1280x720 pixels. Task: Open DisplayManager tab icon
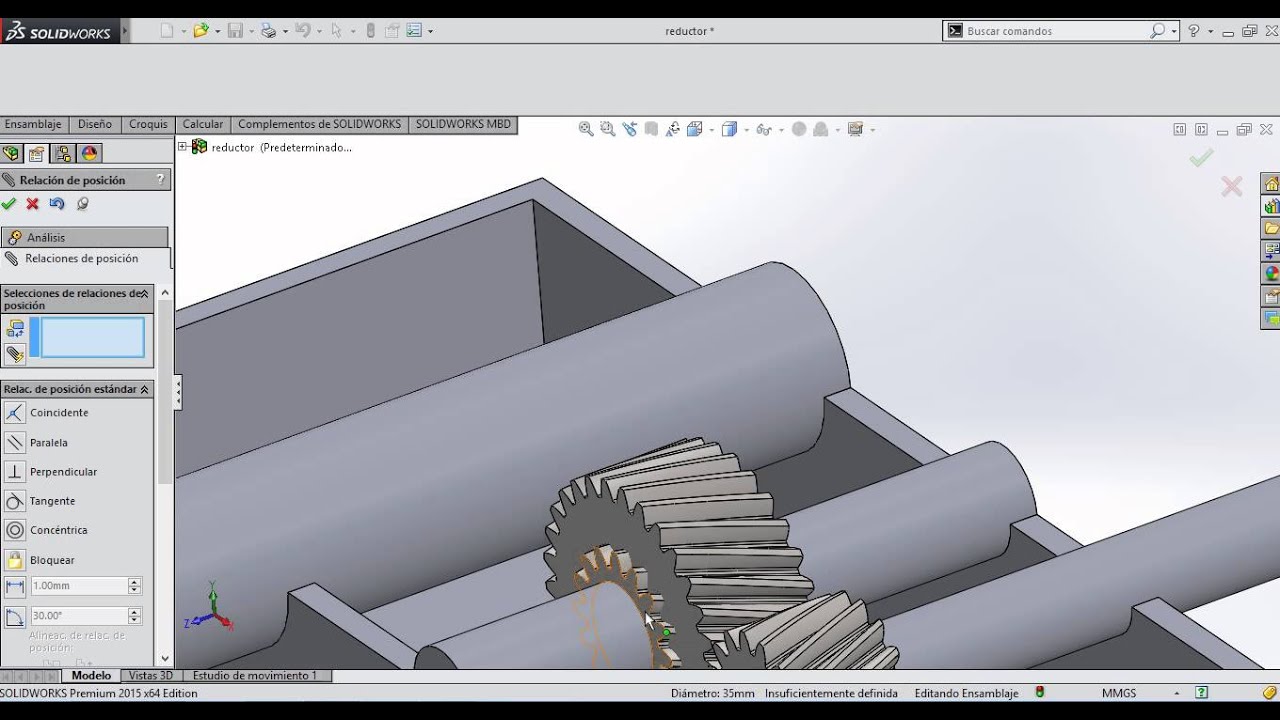click(89, 153)
